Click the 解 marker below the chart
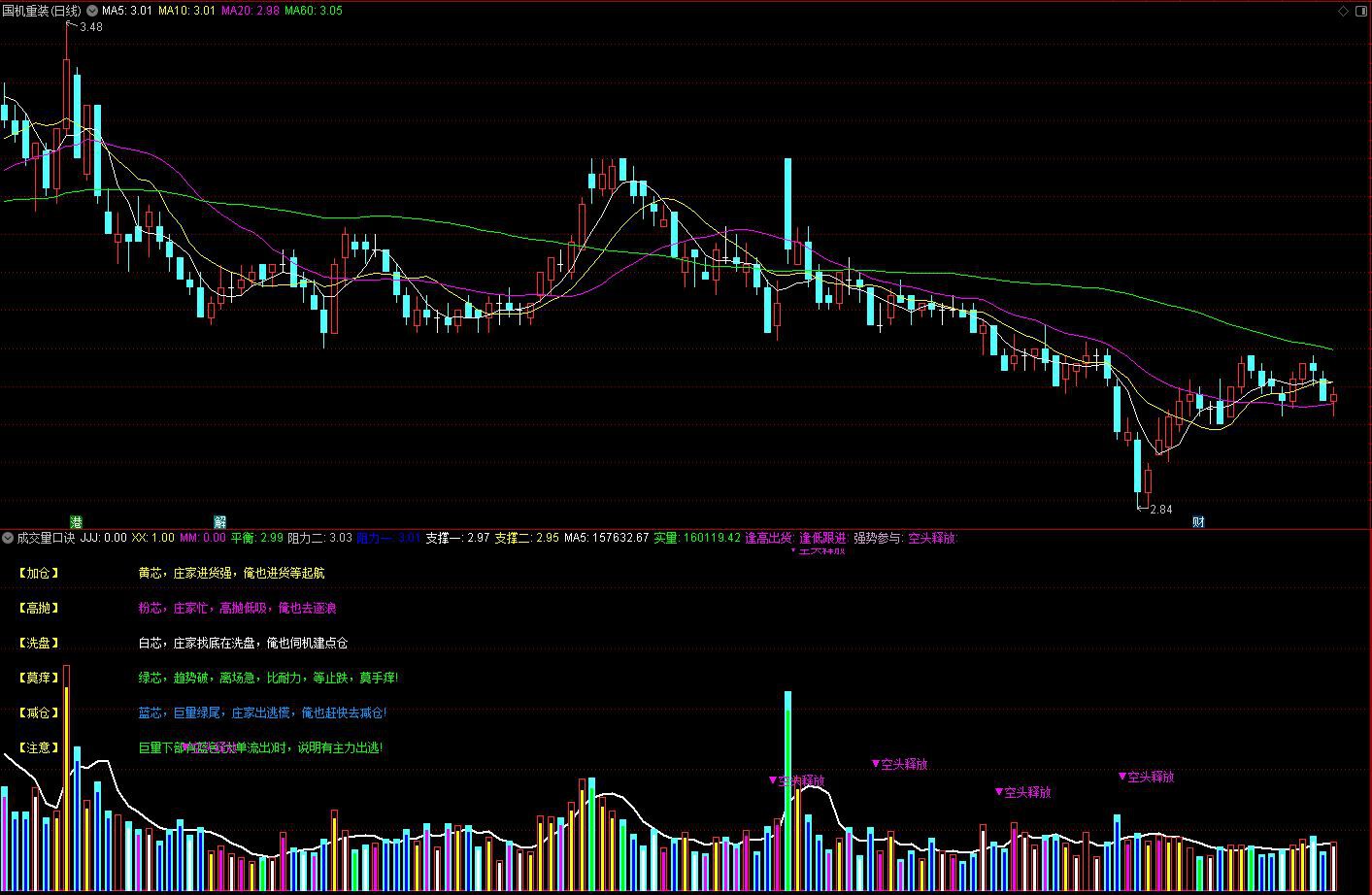Screen dimensions: 1372x895 (x=220, y=522)
